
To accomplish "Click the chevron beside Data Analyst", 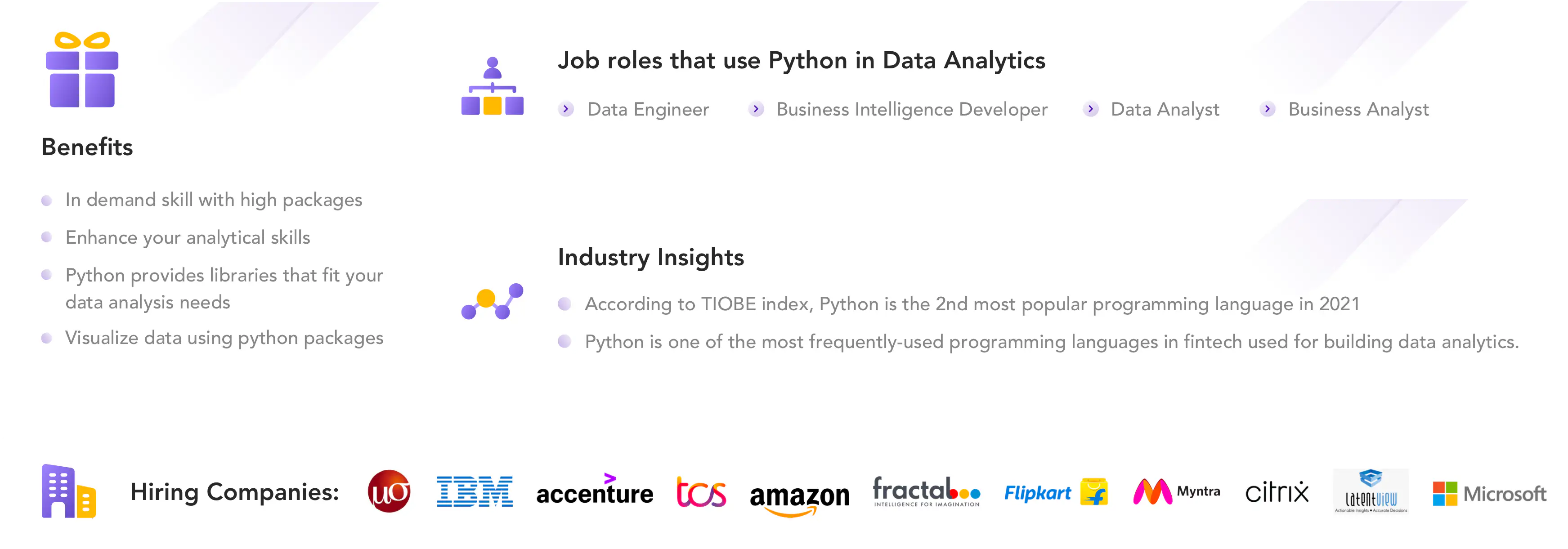I will [x=1091, y=109].
